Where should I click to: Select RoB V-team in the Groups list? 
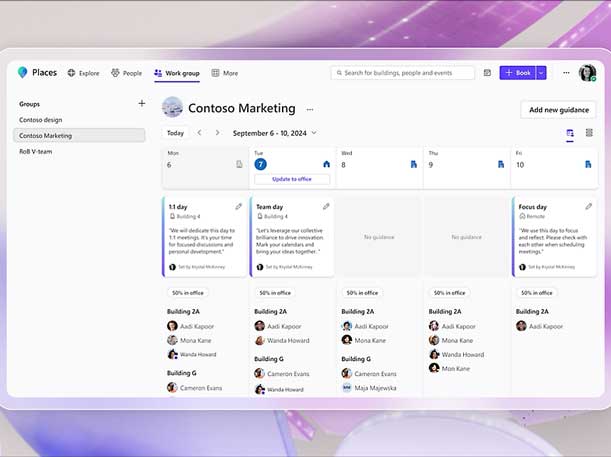(36, 151)
